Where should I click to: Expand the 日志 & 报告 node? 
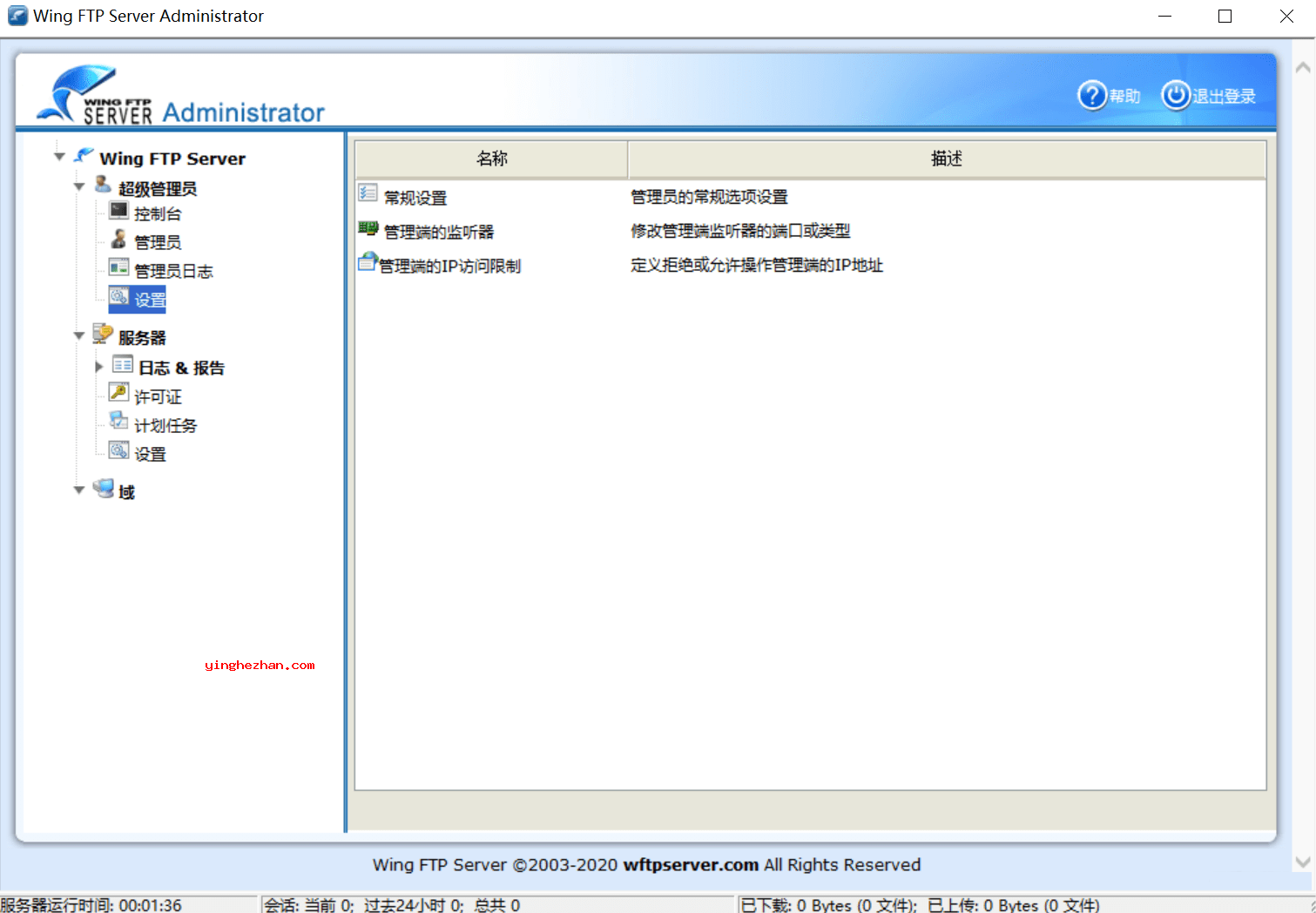(x=98, y=367)
